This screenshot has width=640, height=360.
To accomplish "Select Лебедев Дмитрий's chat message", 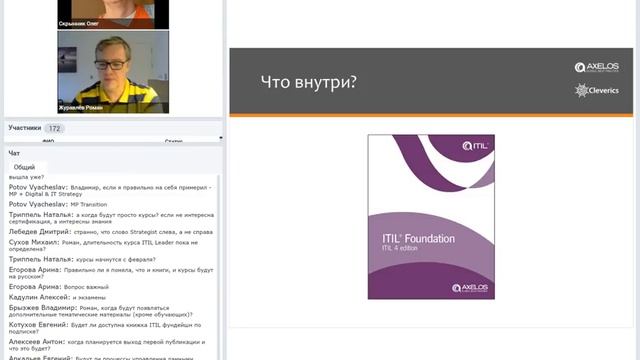I will [111, 232].
